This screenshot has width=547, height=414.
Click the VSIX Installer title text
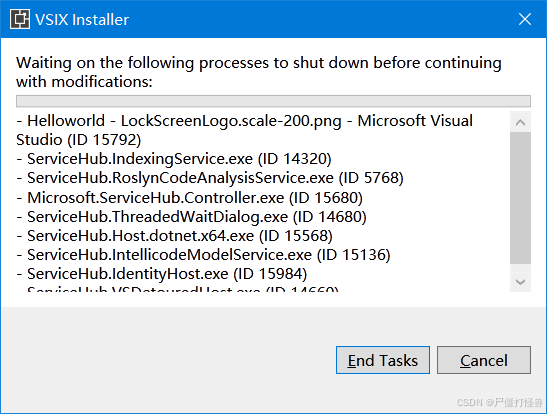coord(82,20)
